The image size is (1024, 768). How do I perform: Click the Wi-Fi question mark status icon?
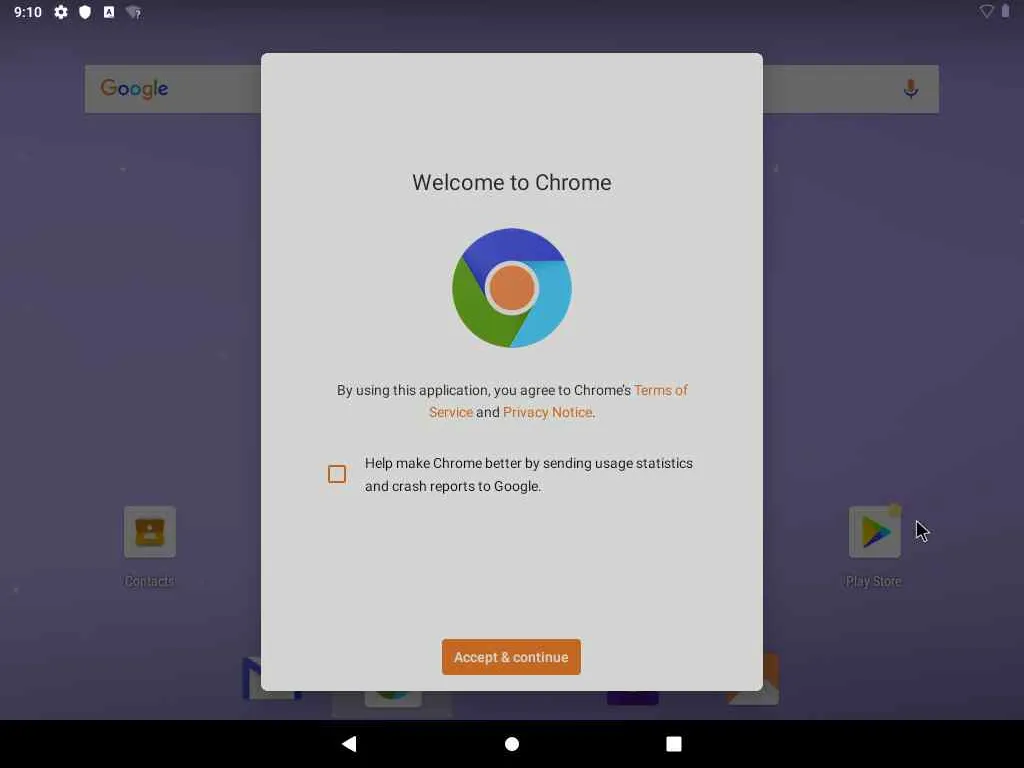[134, 12]
